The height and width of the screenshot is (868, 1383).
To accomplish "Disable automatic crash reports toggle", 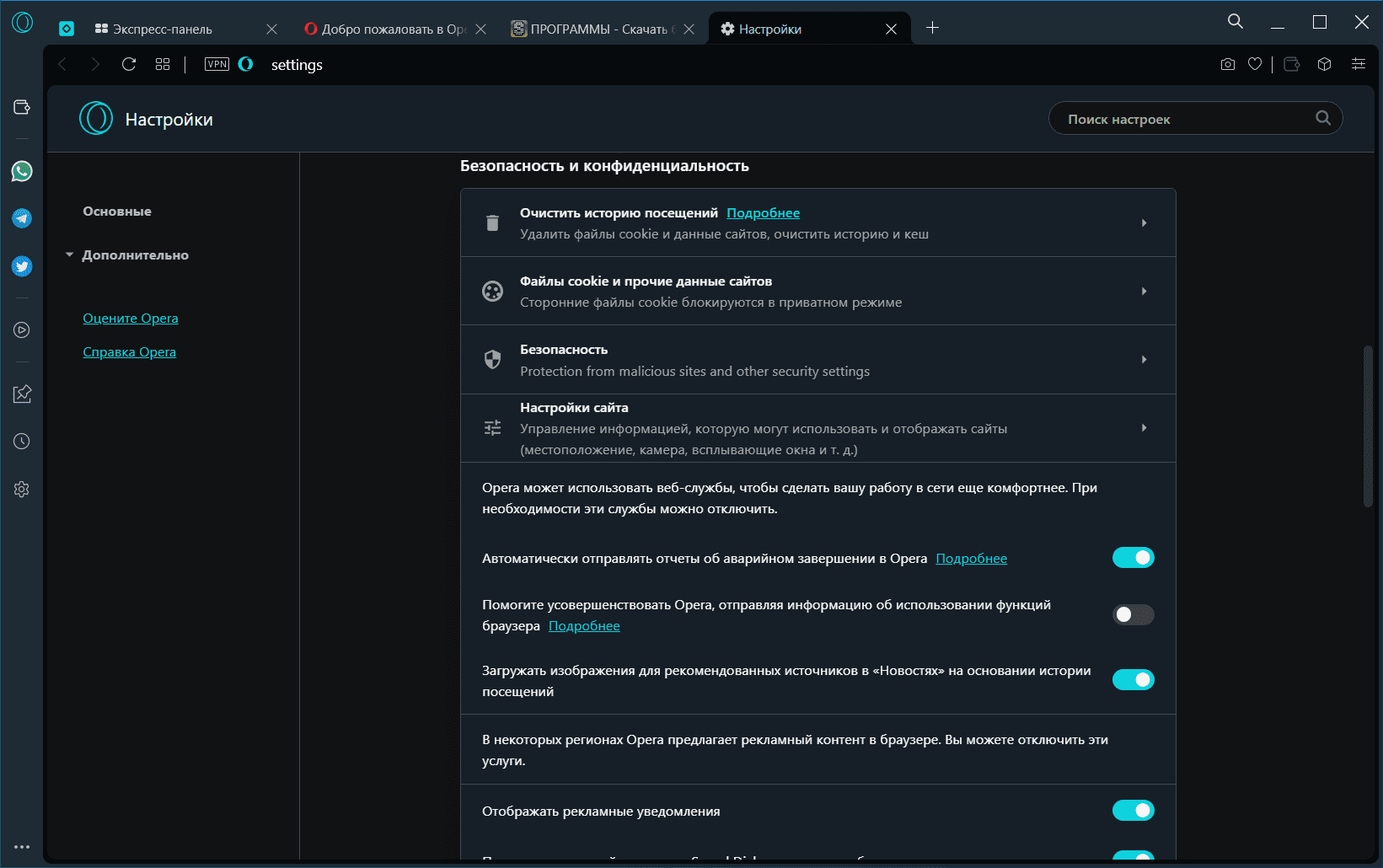I will [x=1134, y=558].
